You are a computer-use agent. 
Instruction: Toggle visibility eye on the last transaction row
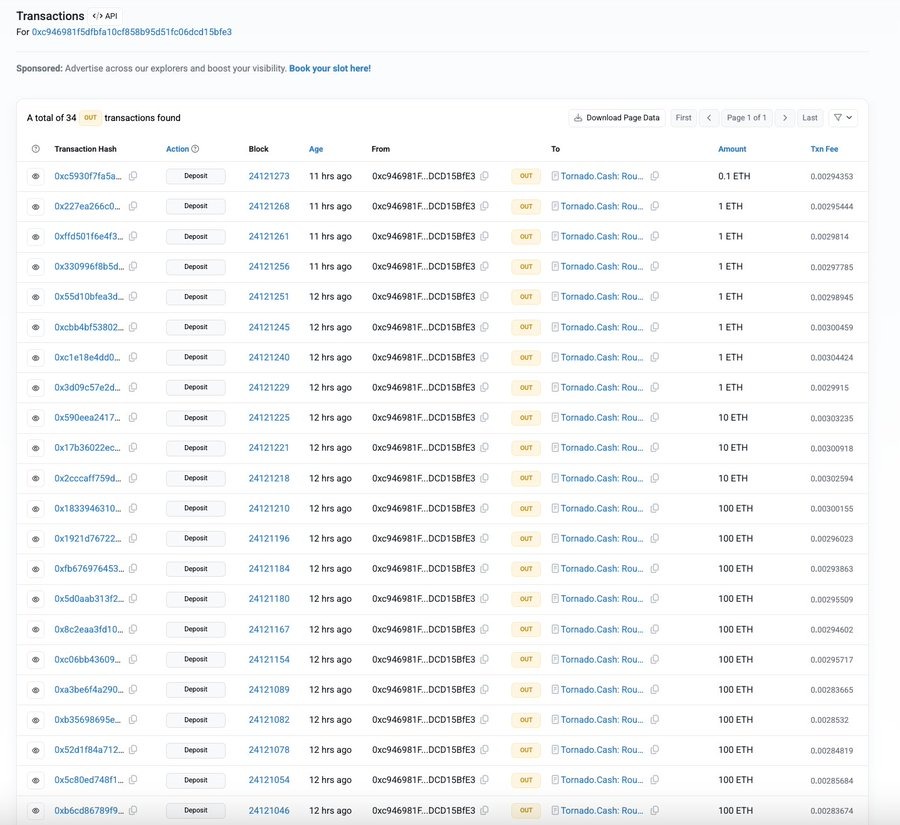pyautogui.click(x=35, y=810)
